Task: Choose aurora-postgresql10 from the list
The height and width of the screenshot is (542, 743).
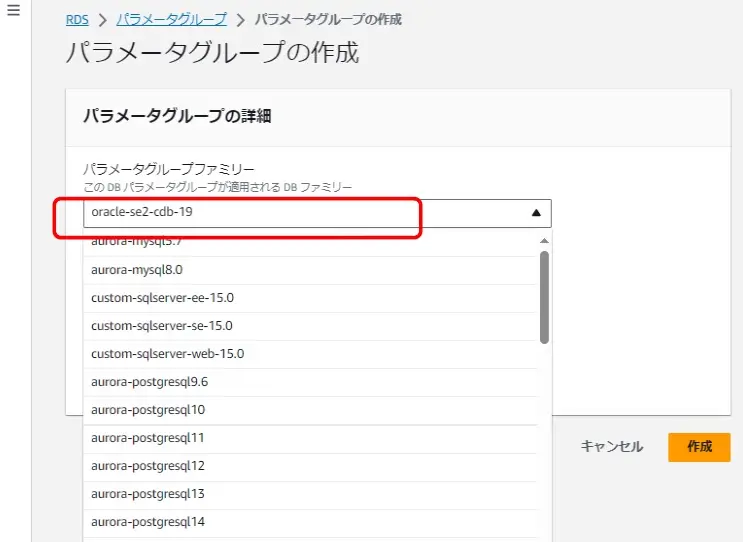Action: 148,410
